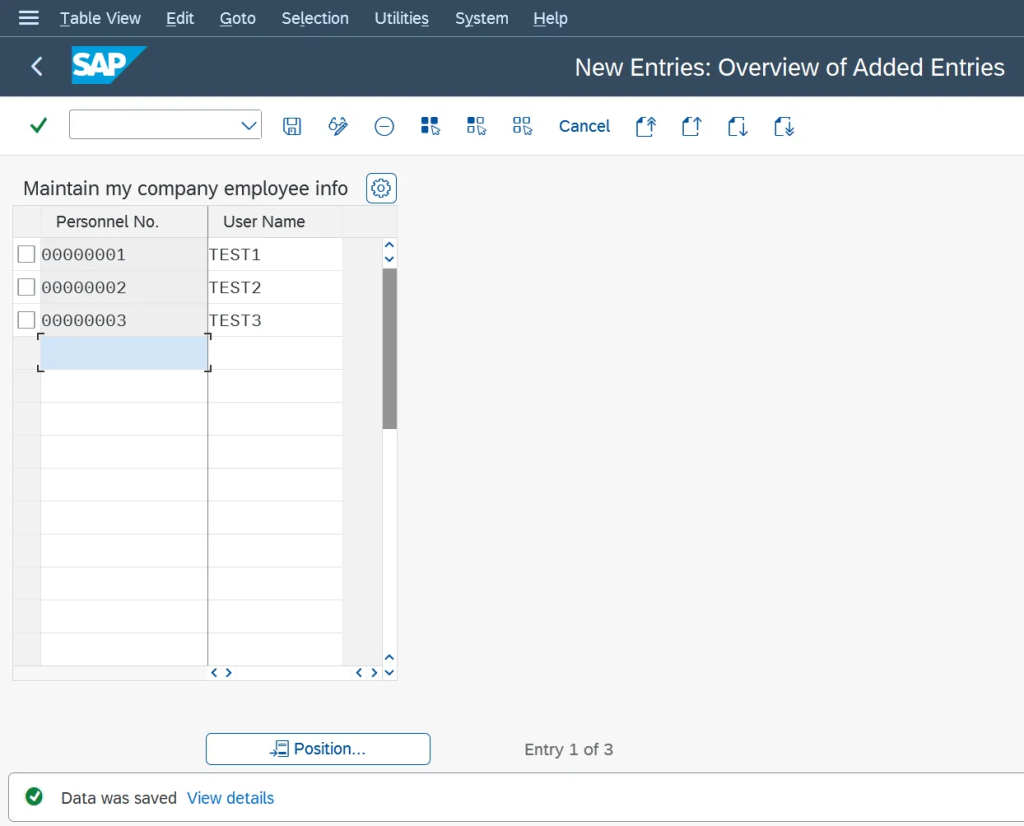
Task: Delete the selected row using minus icon
Action: pos(384,126)
